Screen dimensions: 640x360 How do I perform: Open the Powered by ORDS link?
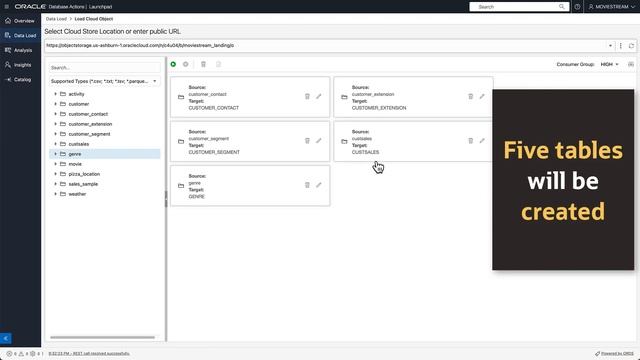[x=615, y=353]
